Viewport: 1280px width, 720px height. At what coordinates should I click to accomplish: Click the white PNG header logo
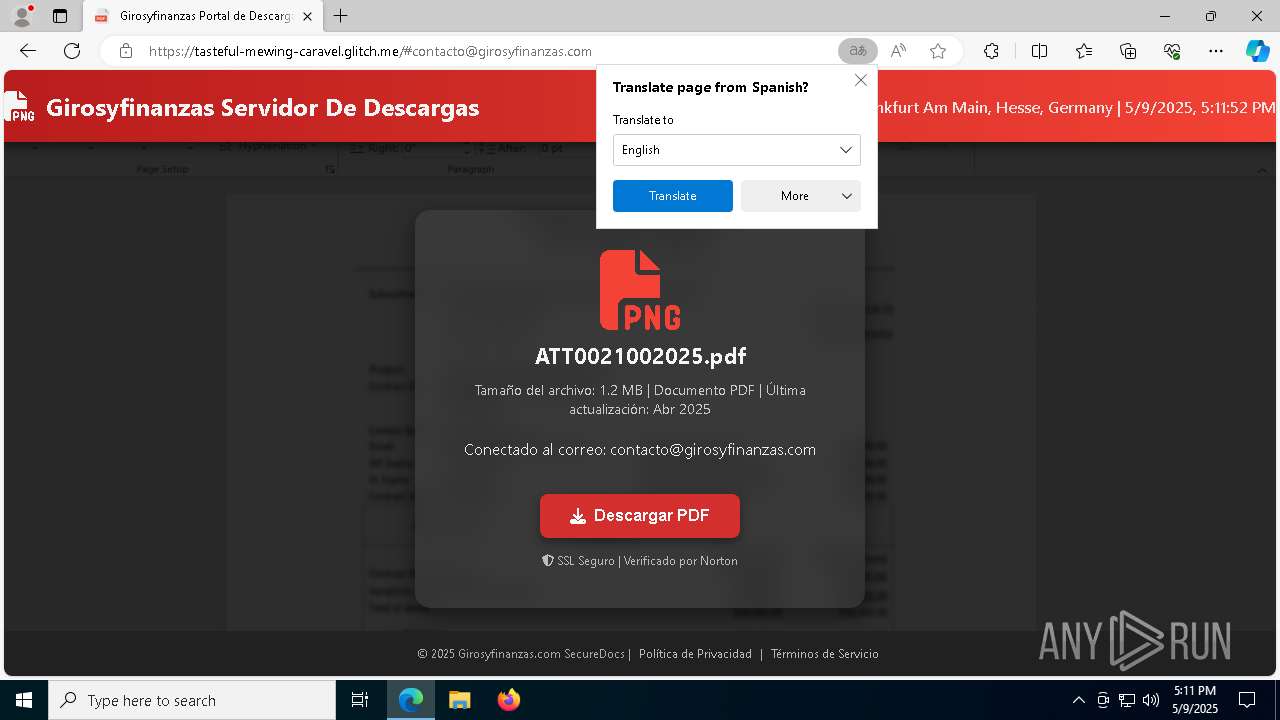click(19, 107)
